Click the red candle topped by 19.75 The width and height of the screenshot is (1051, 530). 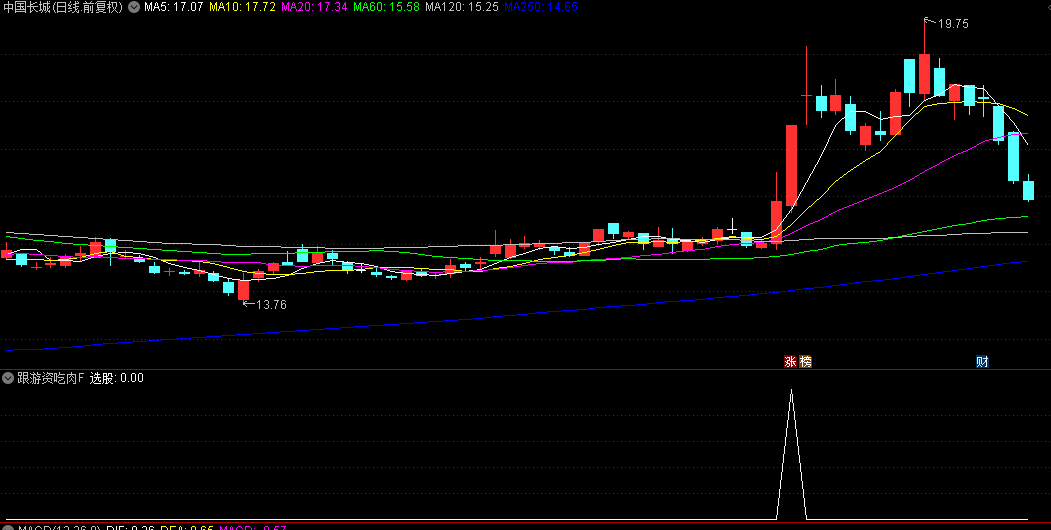[x=924, y=72]
